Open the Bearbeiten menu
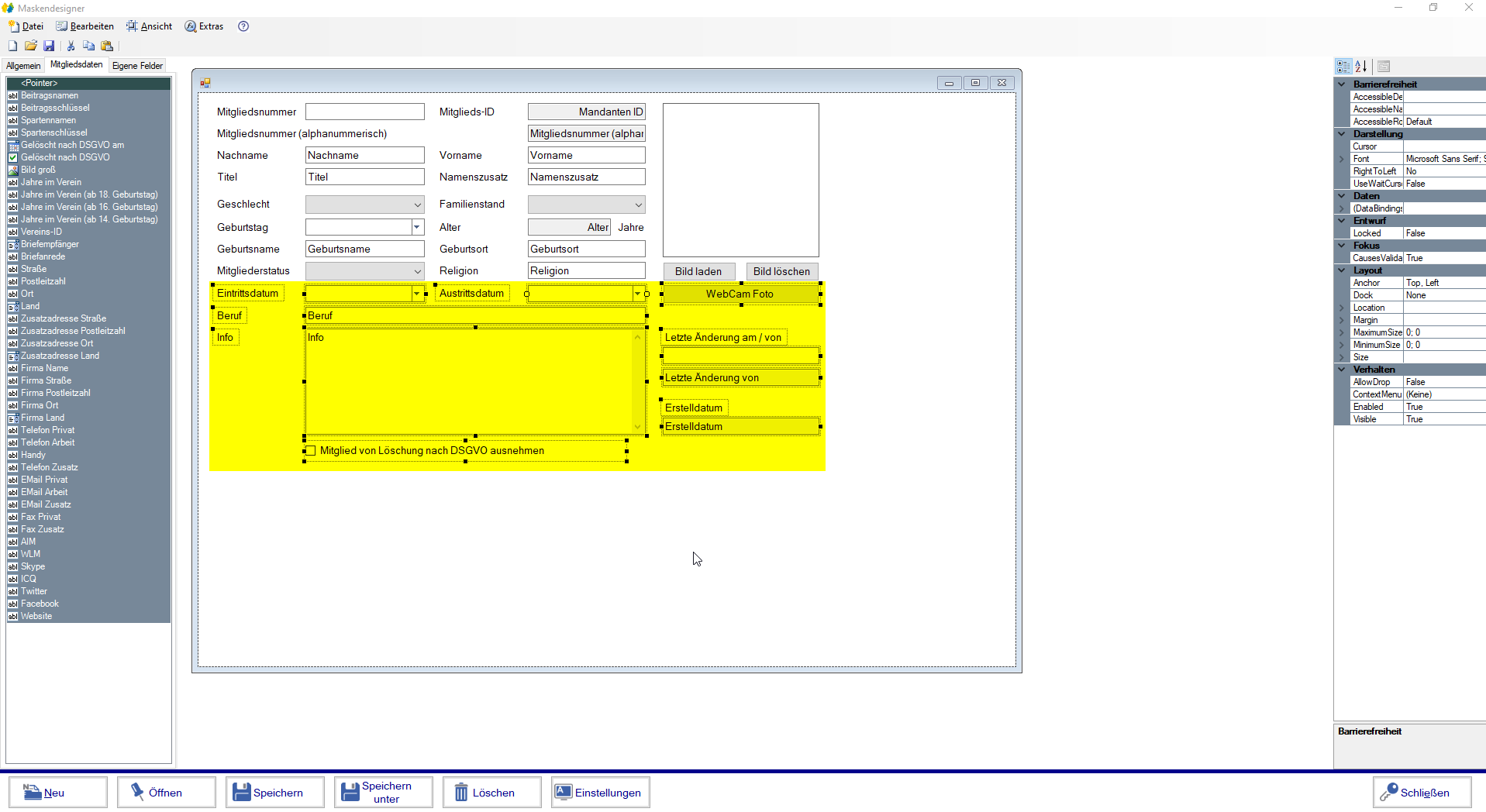This screenshot has width=1486, height=812. pos(85,26)
